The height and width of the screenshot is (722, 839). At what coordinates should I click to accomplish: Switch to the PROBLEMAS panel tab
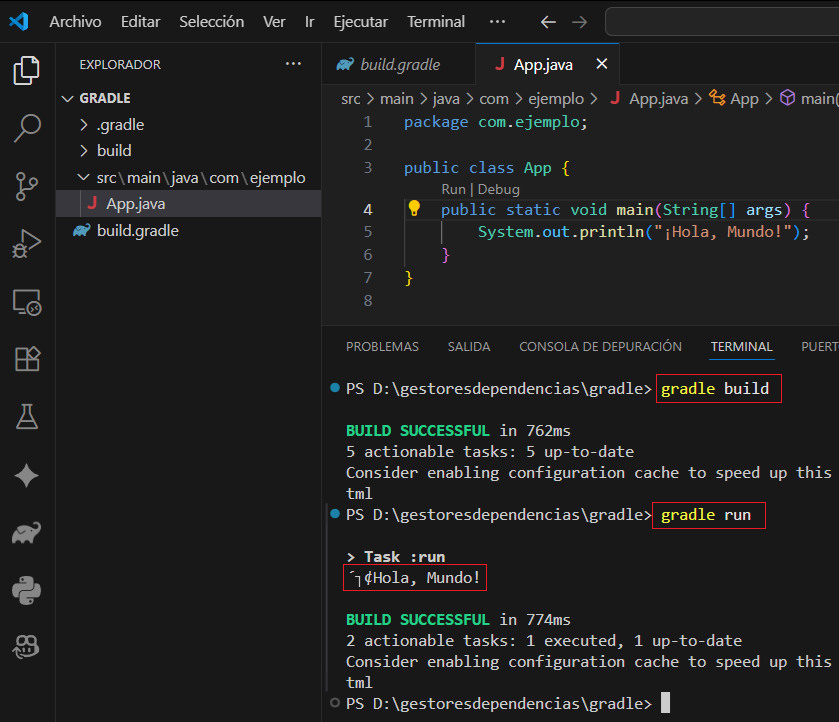(382, 347)
